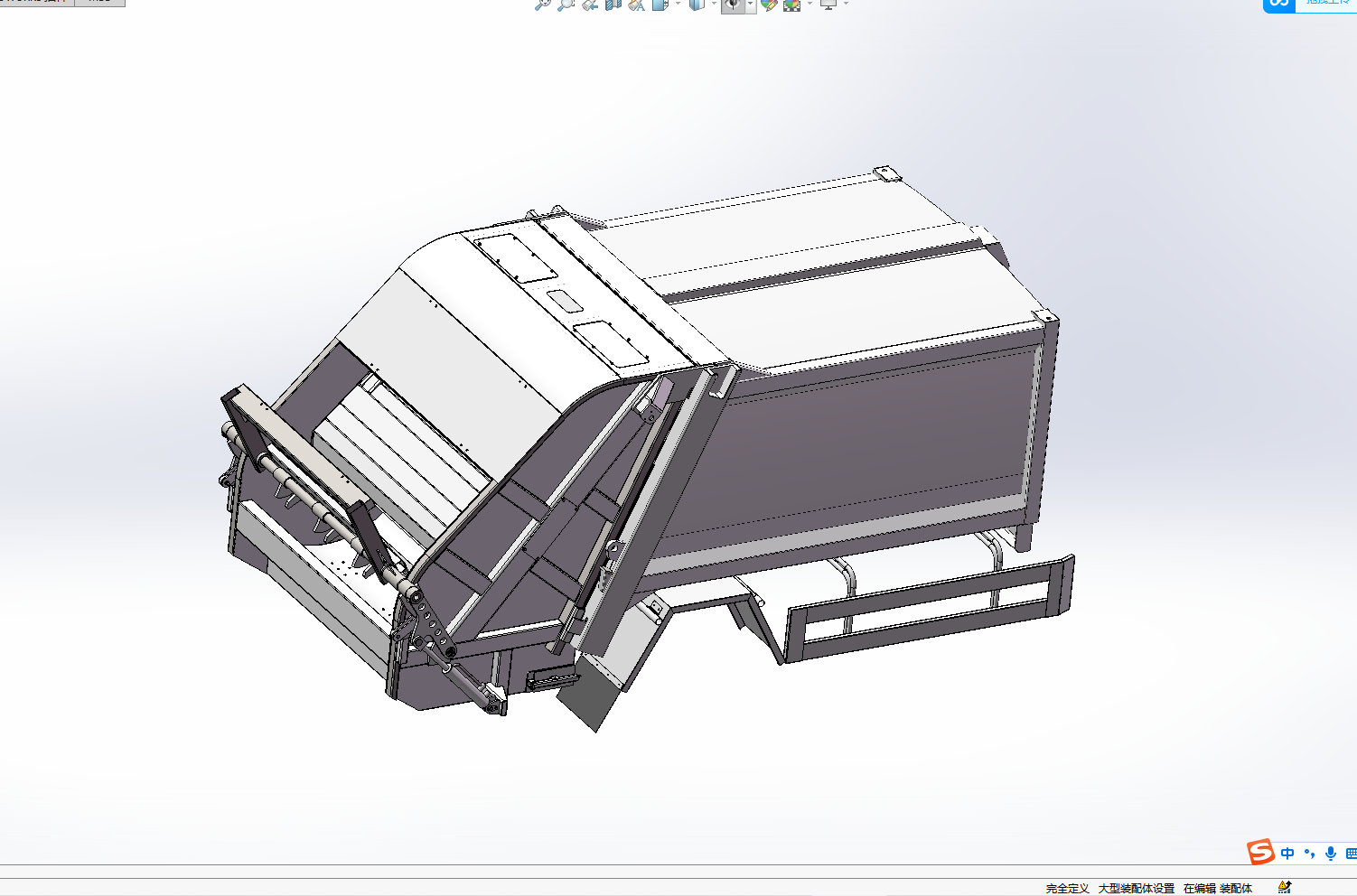The width and height of the screenshot is (1357, 896).
Task: Click the Sogou voice input microphone
Action: (x=1331, y=854)
